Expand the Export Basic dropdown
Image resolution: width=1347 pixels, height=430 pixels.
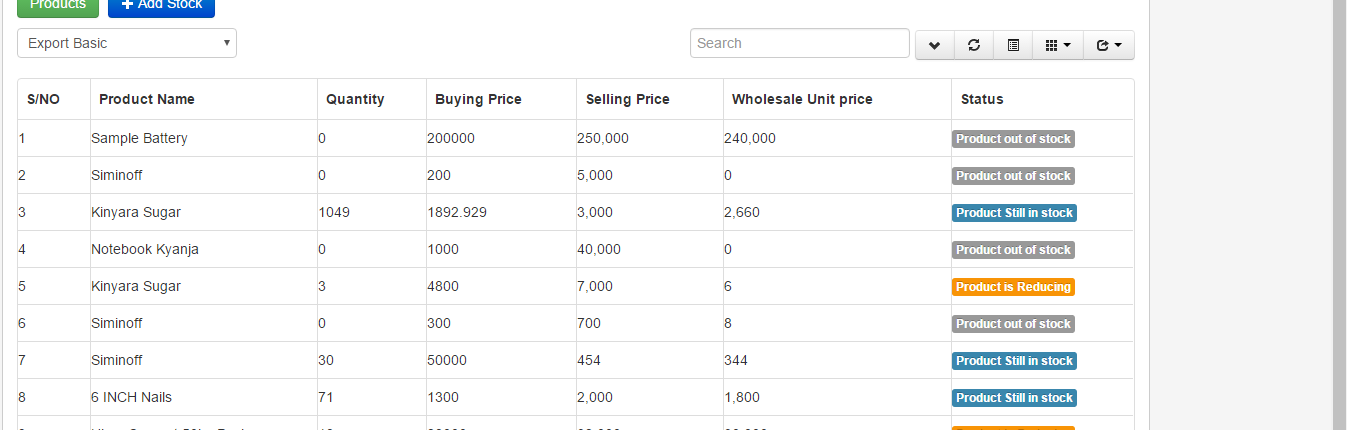(127, 43)
